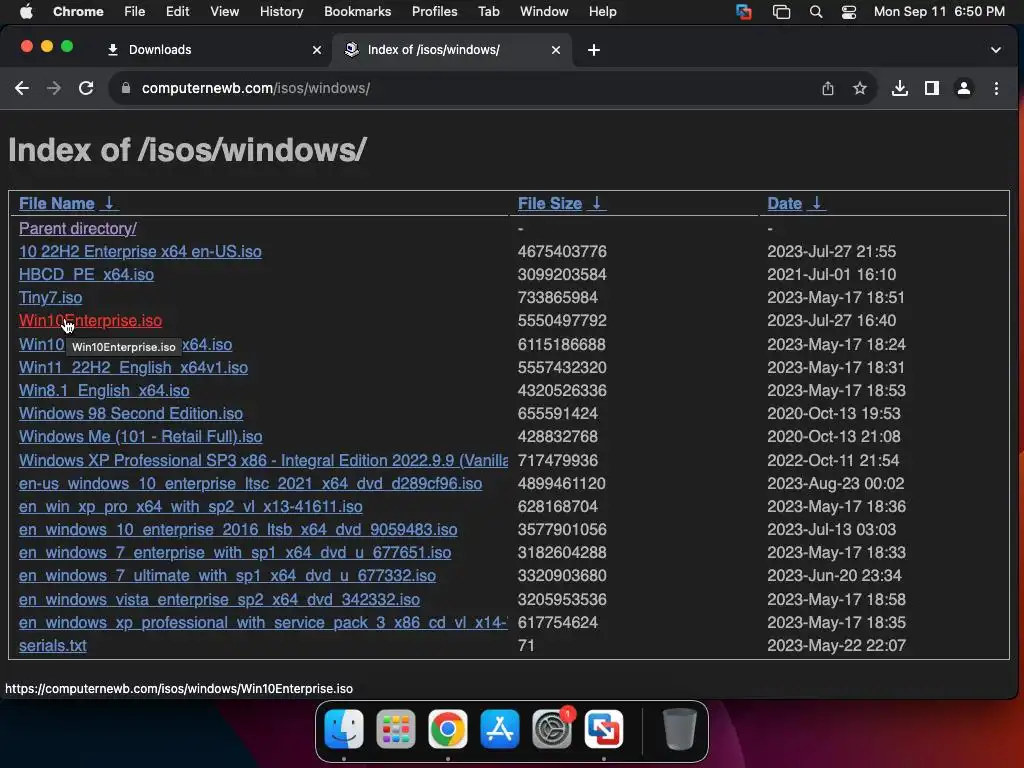Click the VMware Fusion menu bar icon
Viewport: 1024px width, 768px height.
click(x=743, y=12)
